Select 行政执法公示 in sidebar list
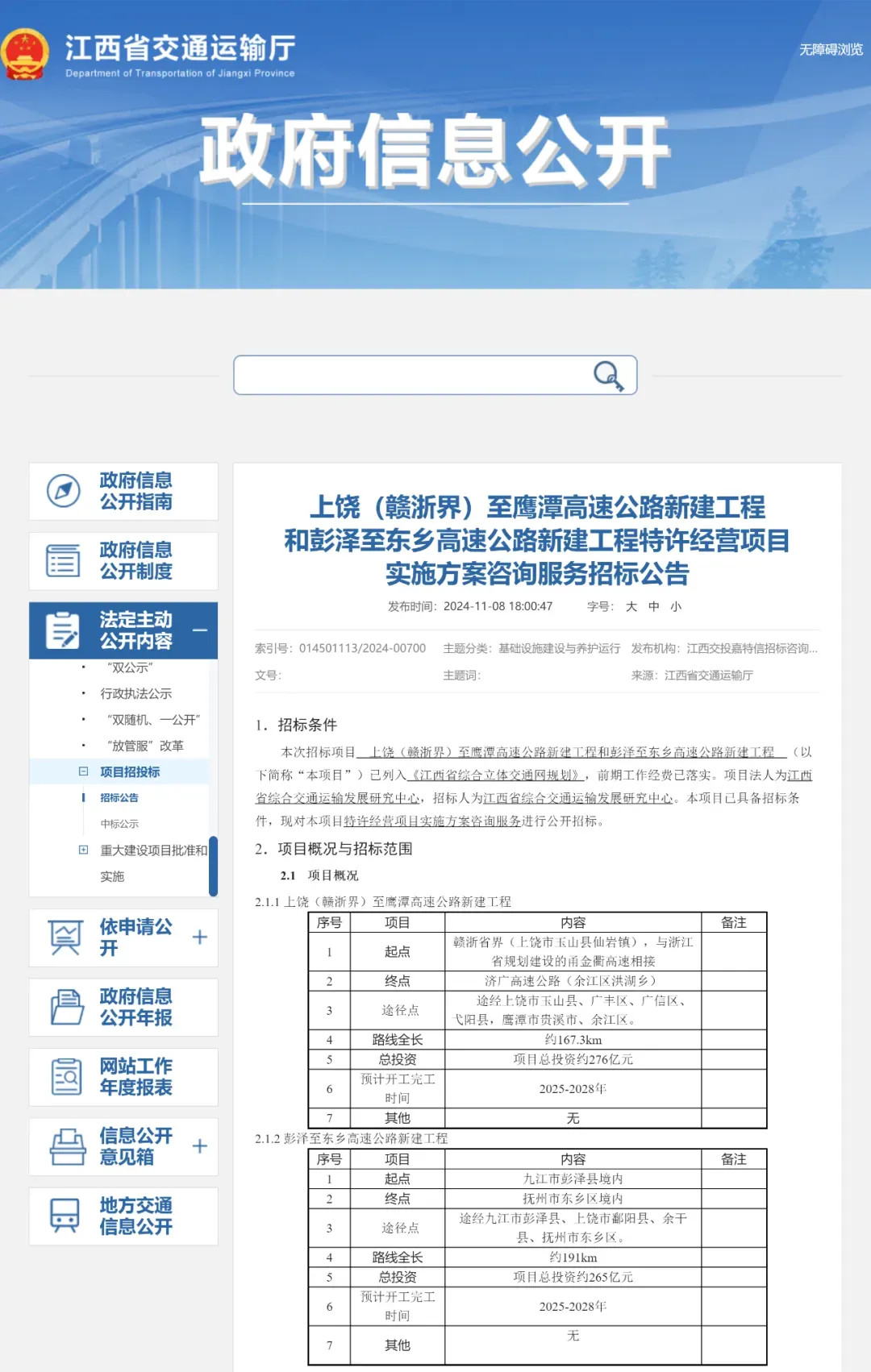 tap(135, 693)
